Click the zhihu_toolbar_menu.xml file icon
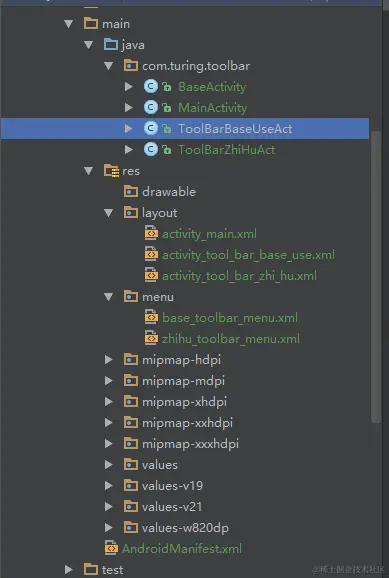389x578 pixels. click(151, 338)
